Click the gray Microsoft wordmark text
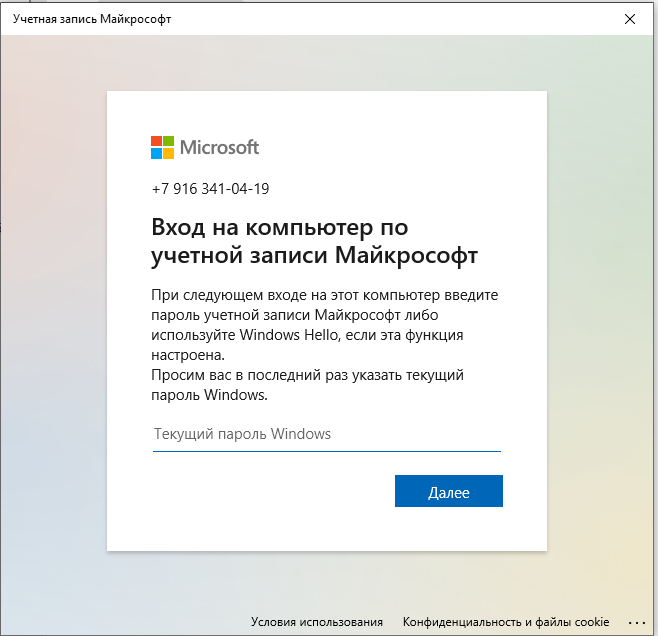This screenshot has width=658, height=636. coord(219,147)
